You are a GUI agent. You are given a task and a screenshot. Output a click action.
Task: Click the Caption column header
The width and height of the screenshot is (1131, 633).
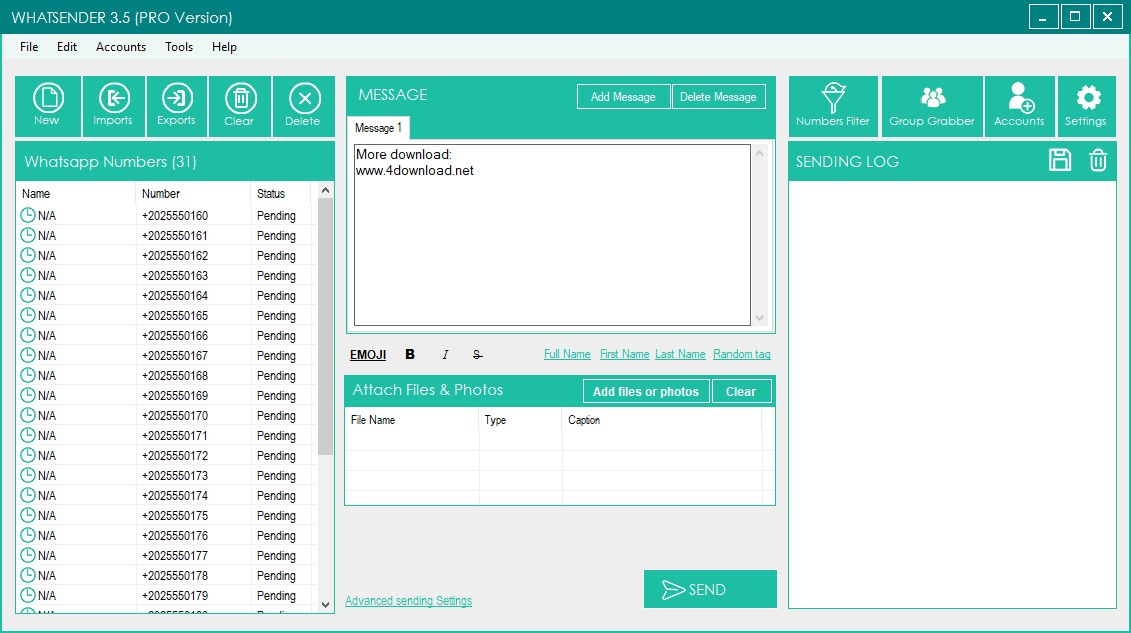[x=661, y=420]
